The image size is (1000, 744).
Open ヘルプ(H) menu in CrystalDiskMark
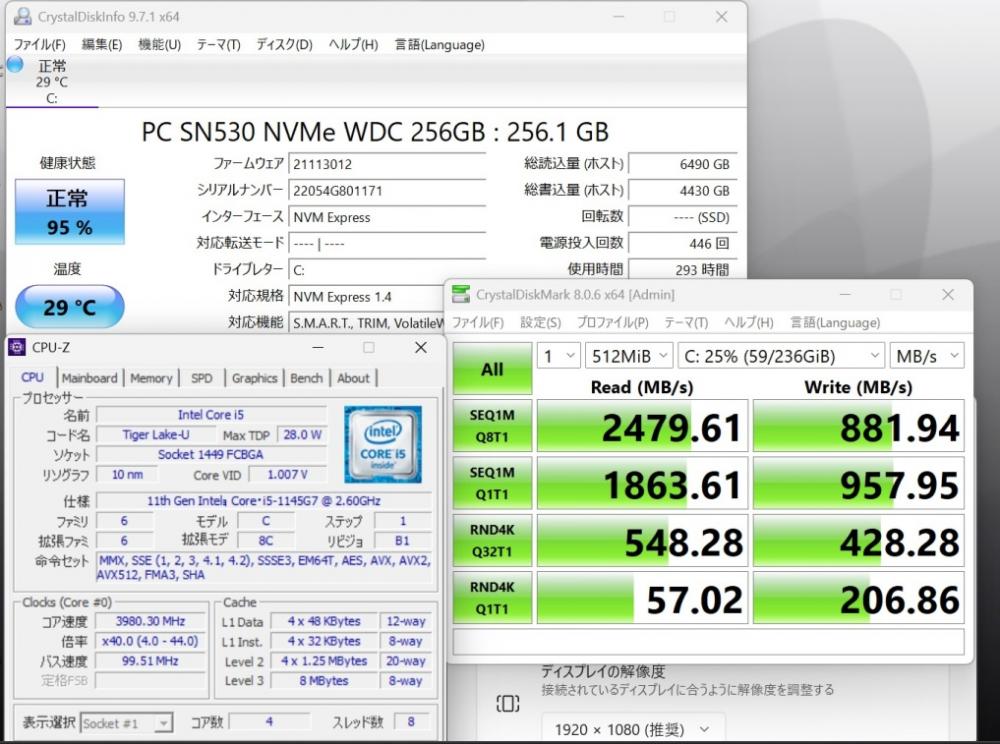click(749, 323)
